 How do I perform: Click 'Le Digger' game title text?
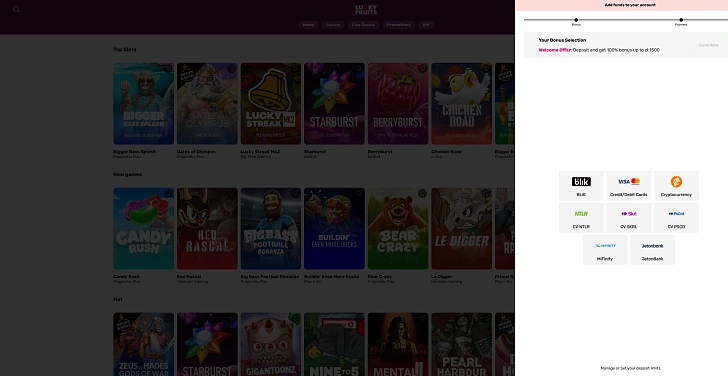[441, 277]
